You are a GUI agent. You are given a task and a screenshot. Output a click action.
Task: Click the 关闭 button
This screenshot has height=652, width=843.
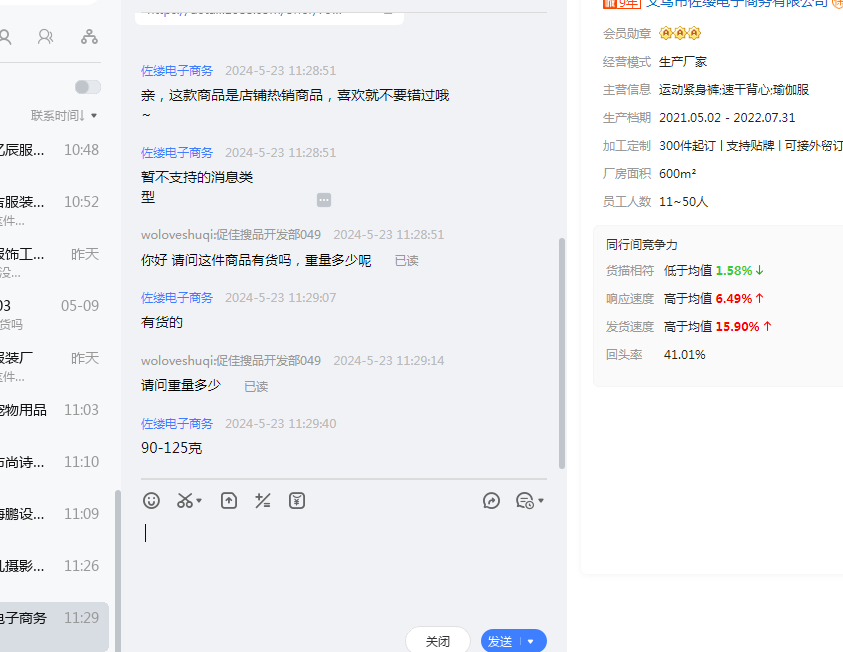click(x=438, y=641)
